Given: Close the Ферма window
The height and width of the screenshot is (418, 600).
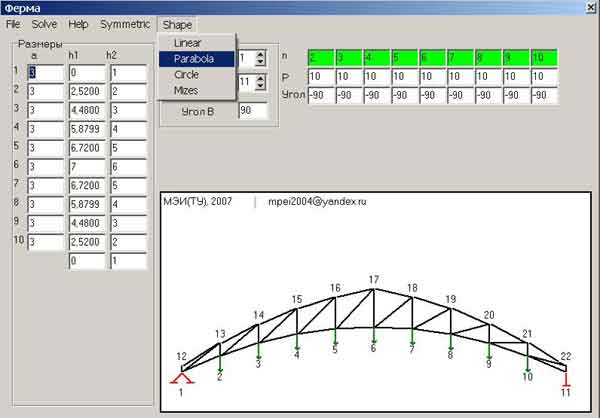Looking at the screenshot, I should (x=591, y=7).
